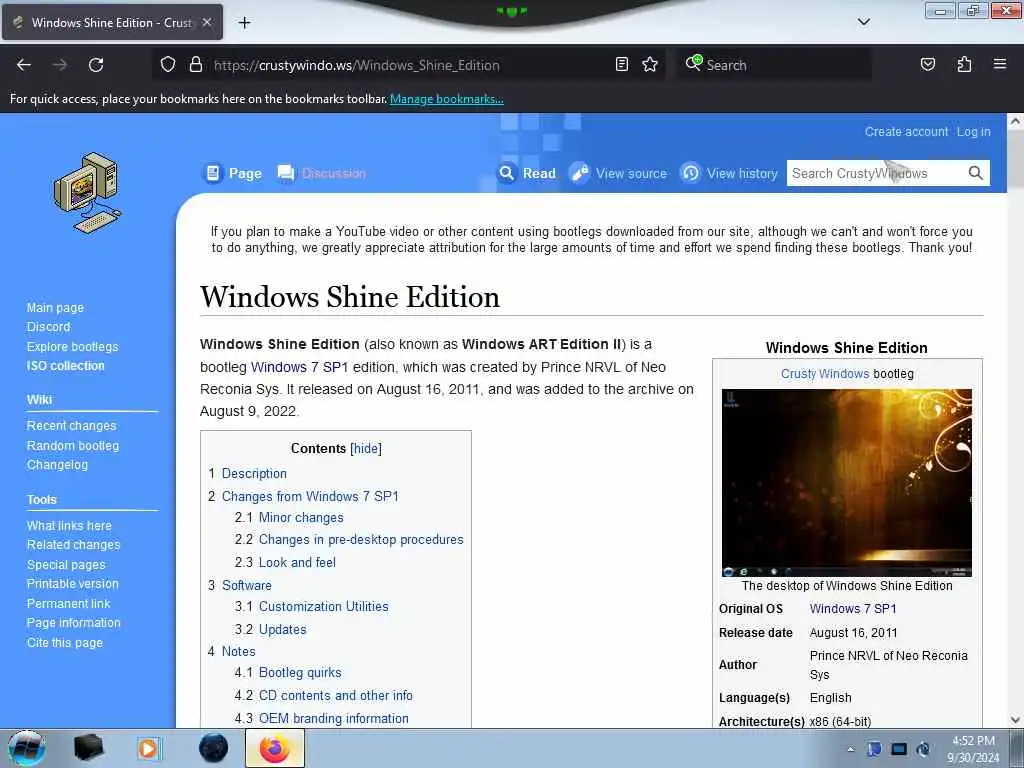The image size is (1024, 768).
Task: Bookmark this page with the star icon
Action: 650,65
